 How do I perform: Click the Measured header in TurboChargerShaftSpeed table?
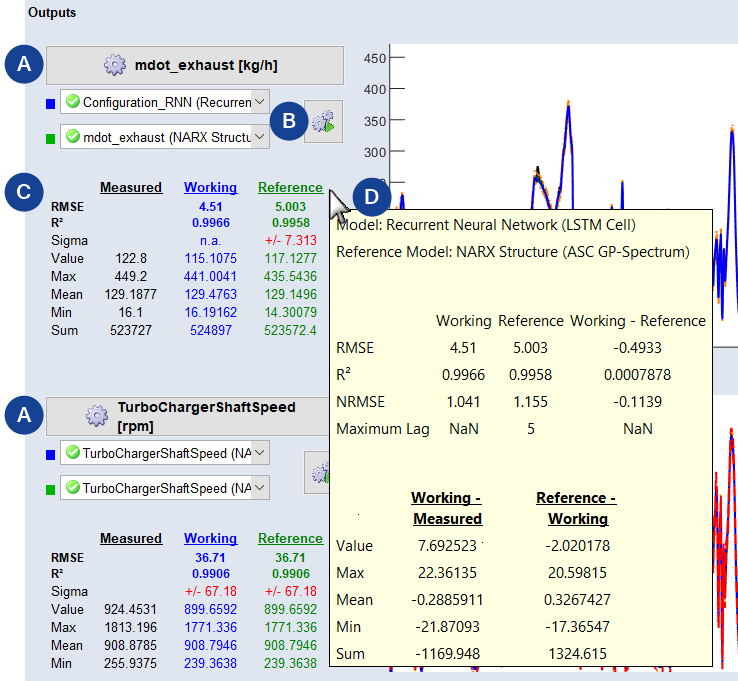[131, 538]
